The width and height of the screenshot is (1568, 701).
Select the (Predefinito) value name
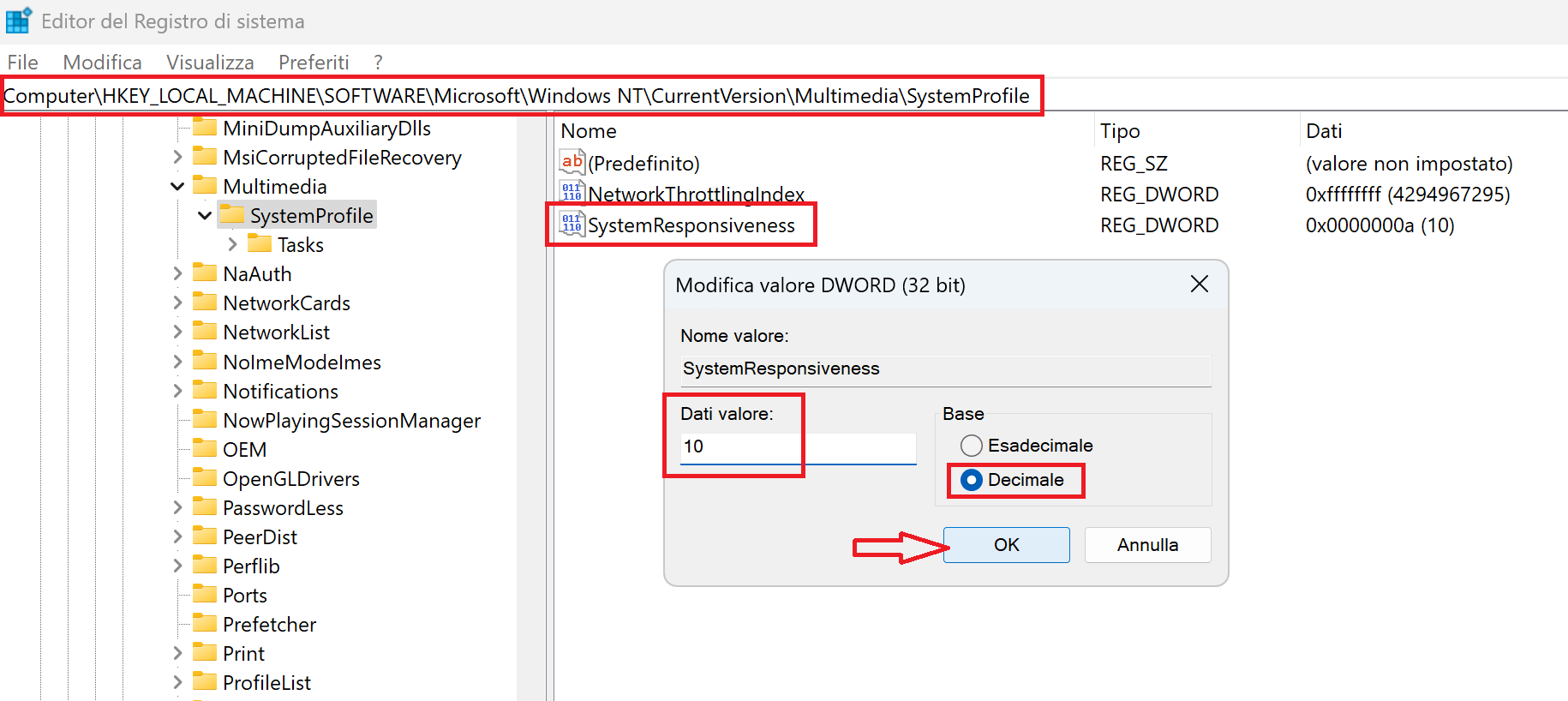point(643,164)
